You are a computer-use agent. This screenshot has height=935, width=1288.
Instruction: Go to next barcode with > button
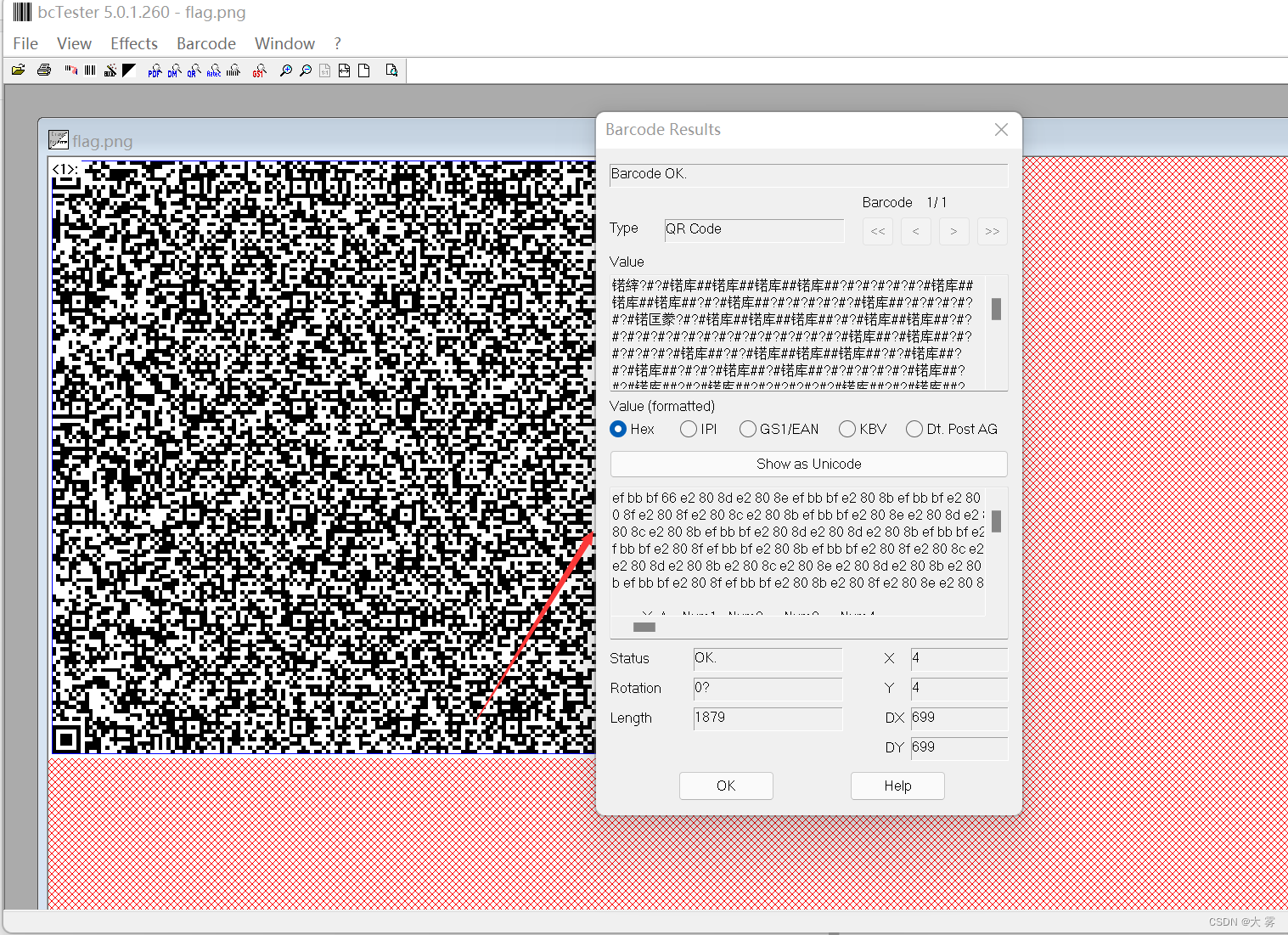tap(954, 231)
